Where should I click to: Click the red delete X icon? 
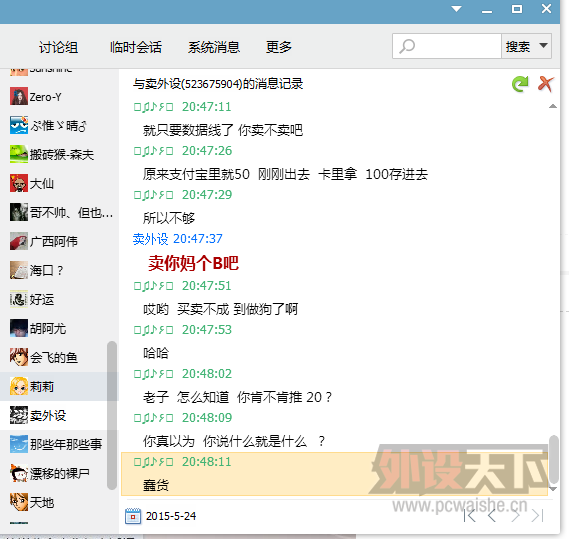(545, 84)
